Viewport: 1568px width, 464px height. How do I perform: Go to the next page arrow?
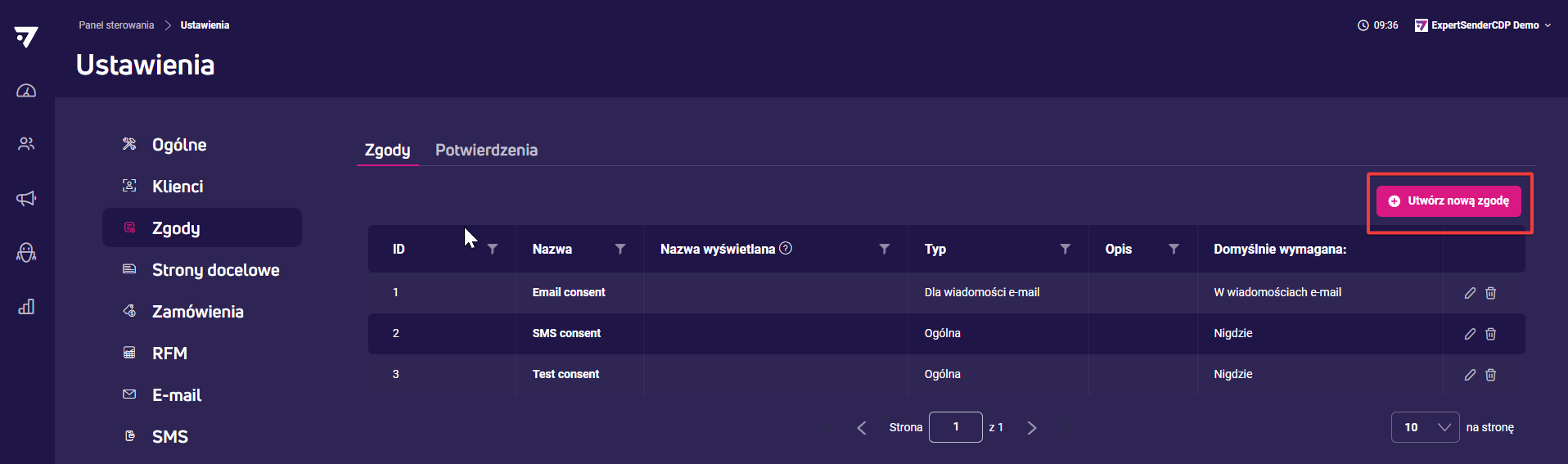coord(1032,428)
